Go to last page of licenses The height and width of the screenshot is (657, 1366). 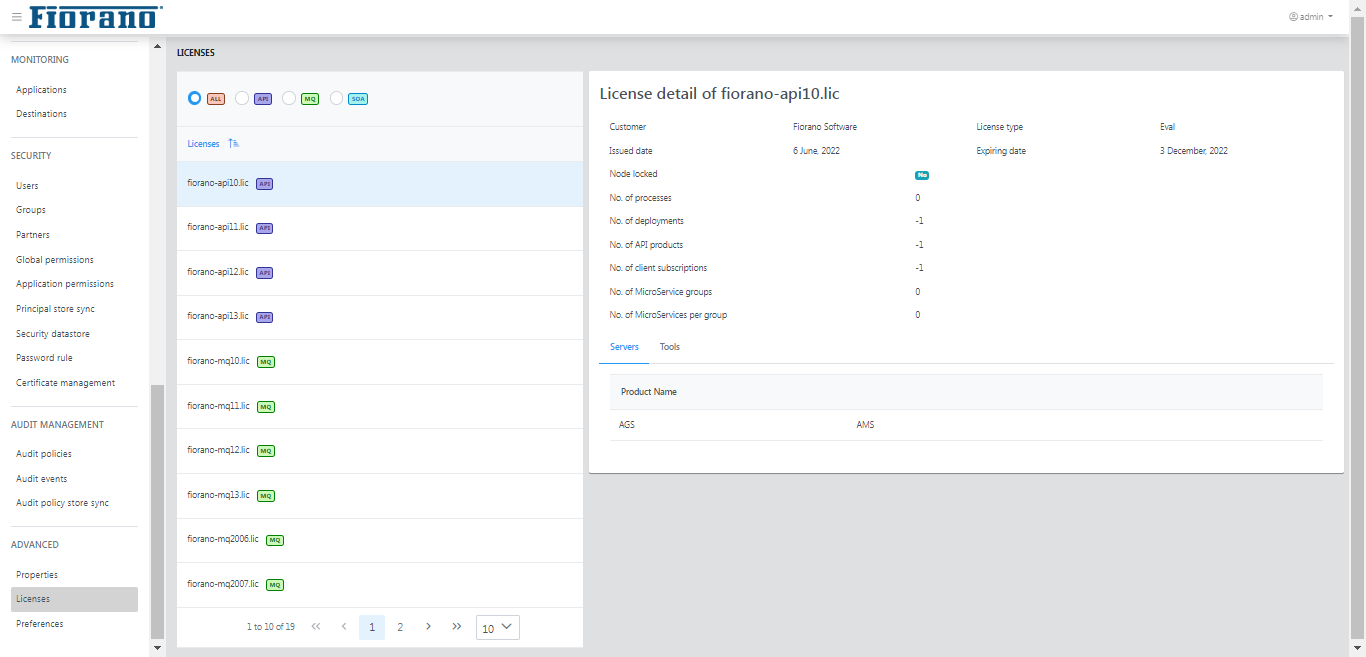click(457, 627)
